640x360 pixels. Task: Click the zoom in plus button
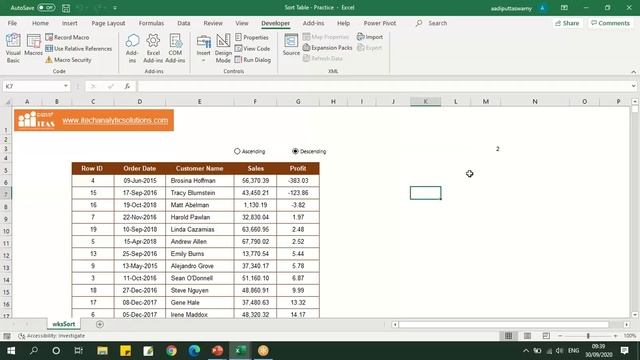click(x=616, y=336)
